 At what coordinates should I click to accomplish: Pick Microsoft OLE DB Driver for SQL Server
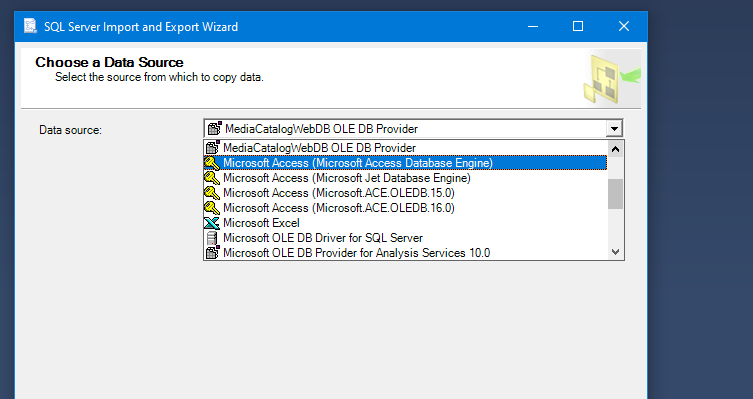click(x=405, y=238)
